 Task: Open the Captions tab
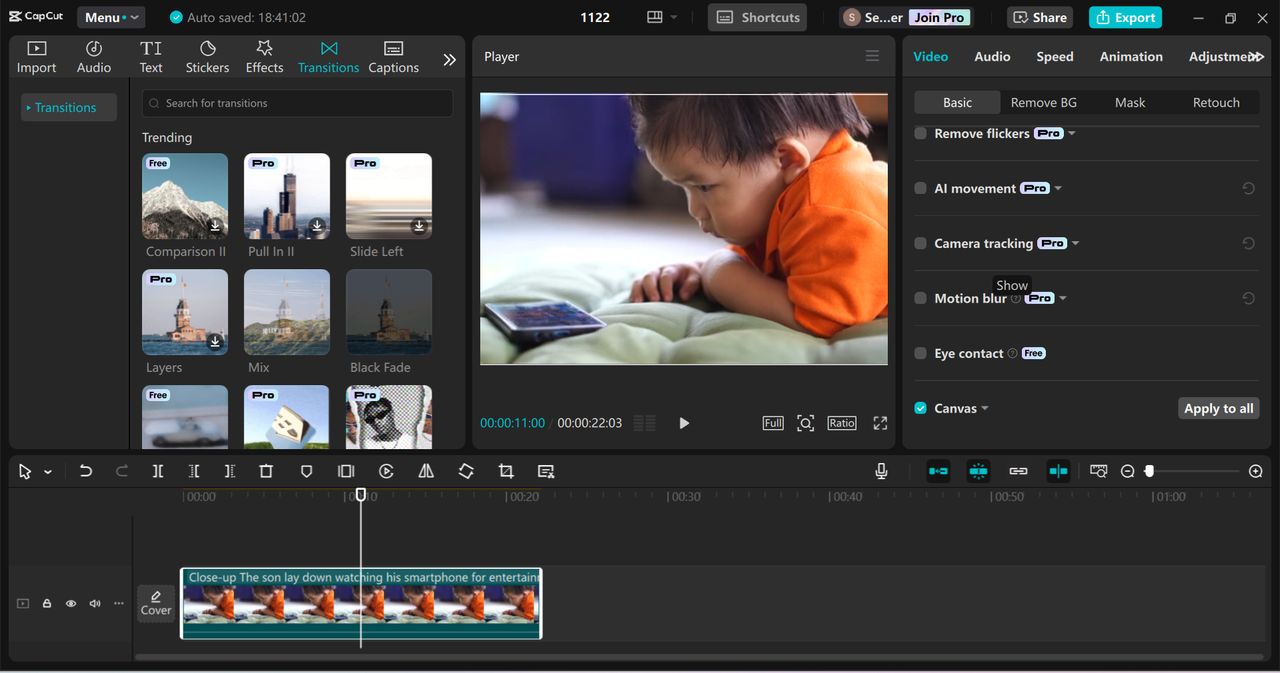pyautogui.click(x=393, y=57)
